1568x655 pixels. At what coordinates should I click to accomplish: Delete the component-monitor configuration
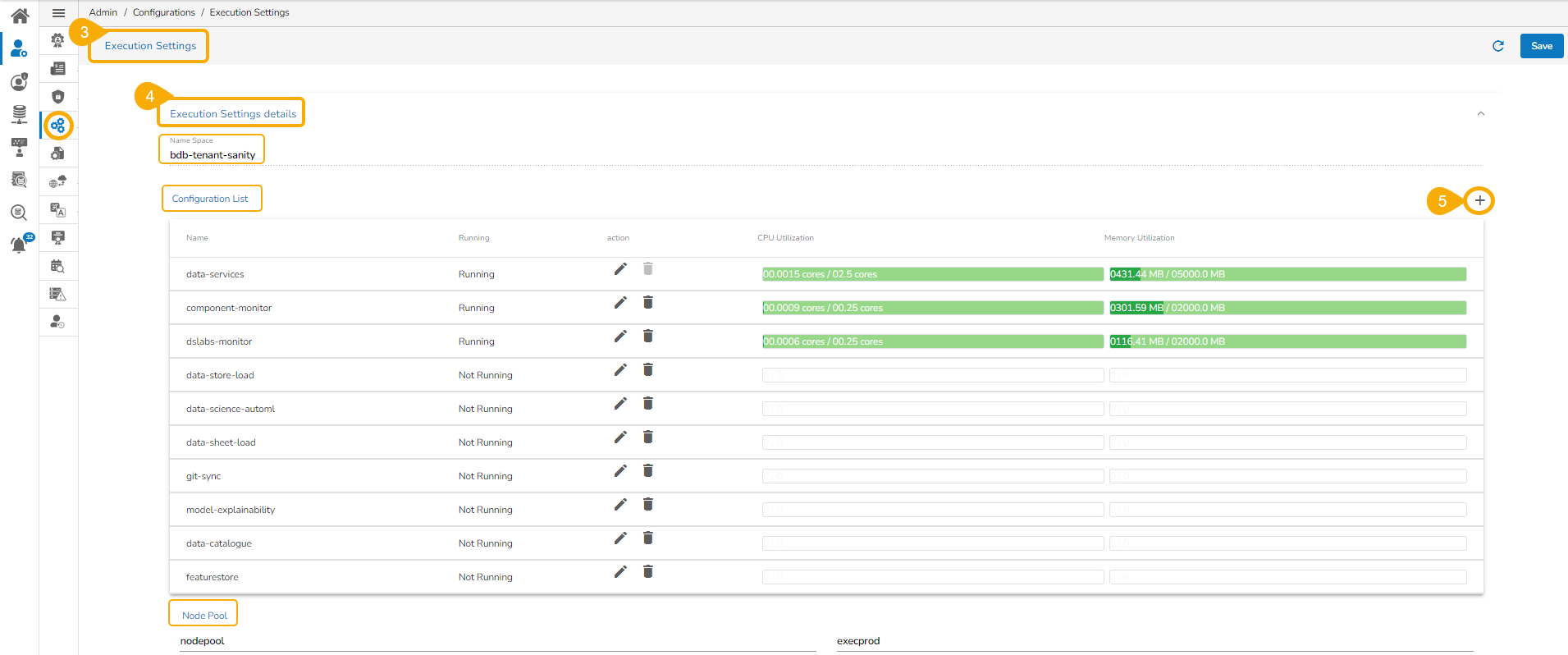[648, 303]
